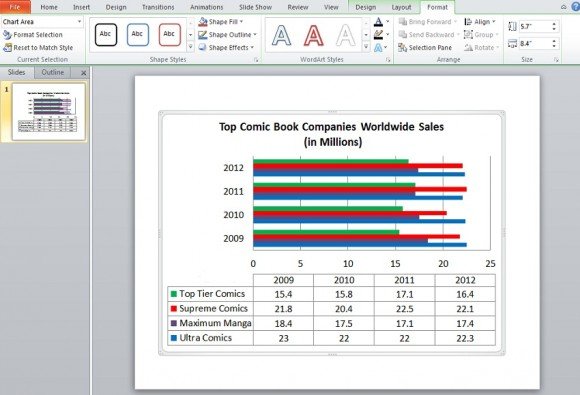The width and height of the screenshot is (580, 395).
Task: Select the black outlined Abc shape style
Action: (x=106, y=35)
